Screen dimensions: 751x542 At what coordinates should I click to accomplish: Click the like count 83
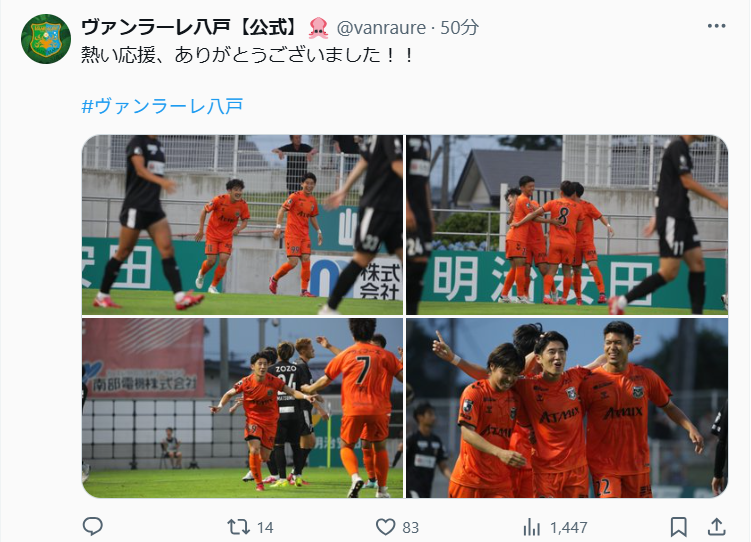point(410,528)
